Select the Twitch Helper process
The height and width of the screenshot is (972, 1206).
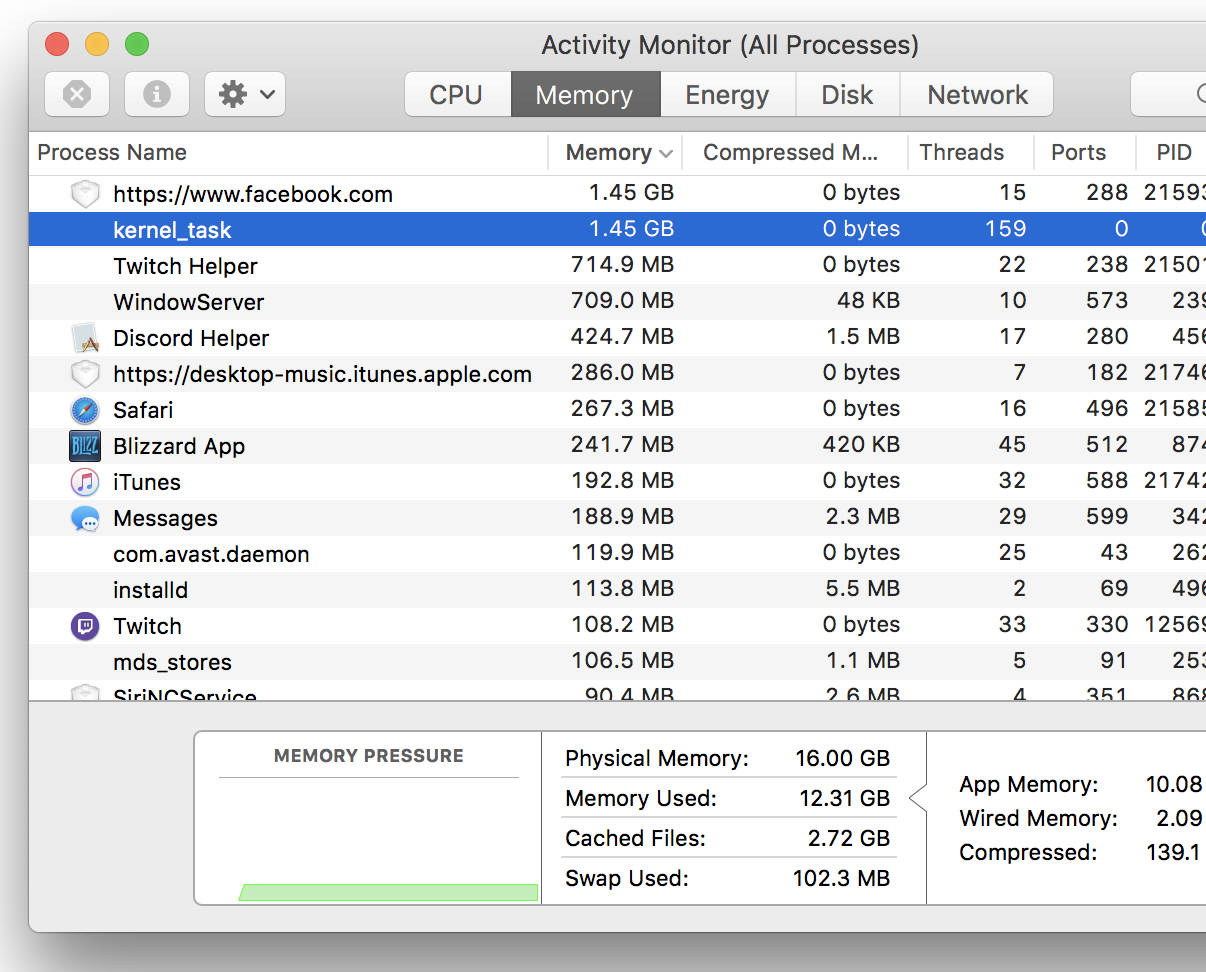pos(185,266)
